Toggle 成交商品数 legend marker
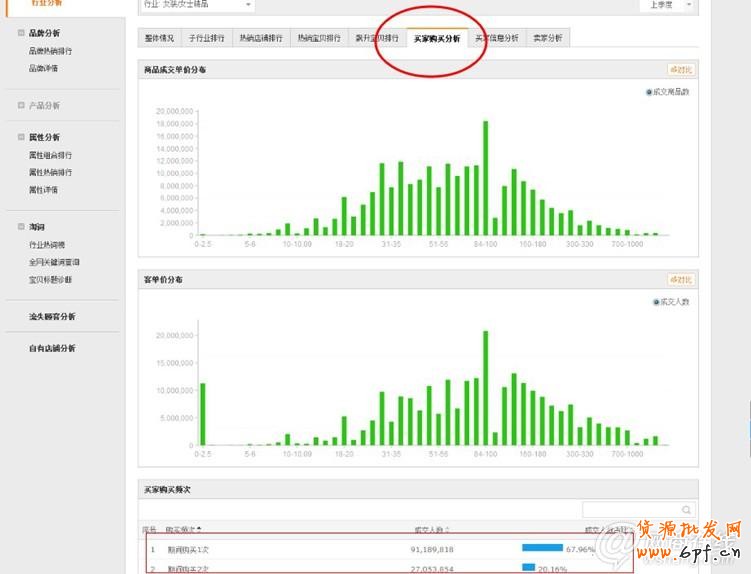Viewport: 751px width, 574px height. (650, 92)
